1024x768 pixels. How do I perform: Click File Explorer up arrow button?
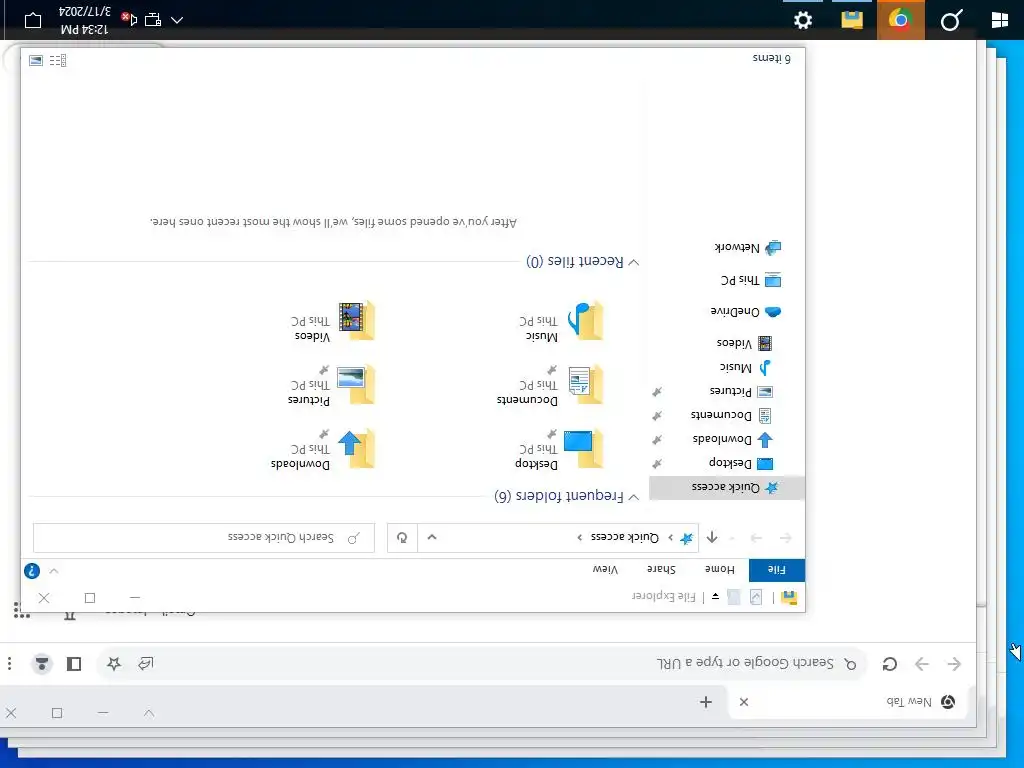pyautogui.click(x=712, y=537)
